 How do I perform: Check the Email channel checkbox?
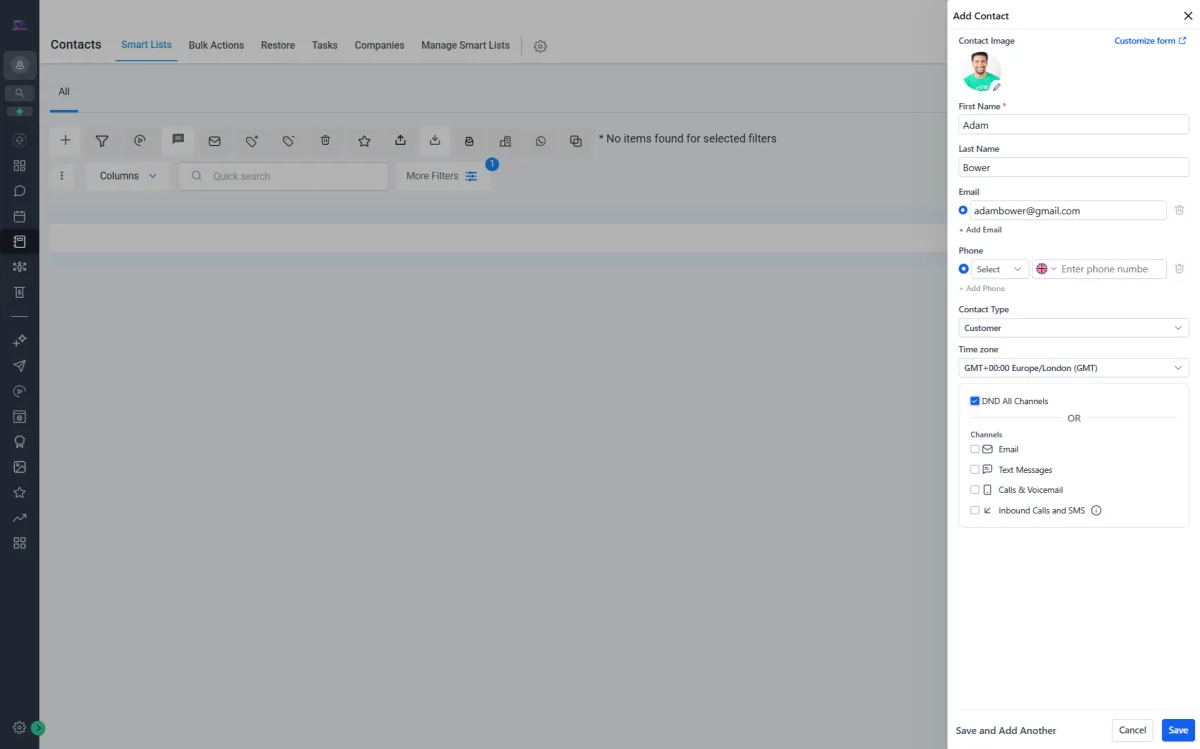click(975, 449)
